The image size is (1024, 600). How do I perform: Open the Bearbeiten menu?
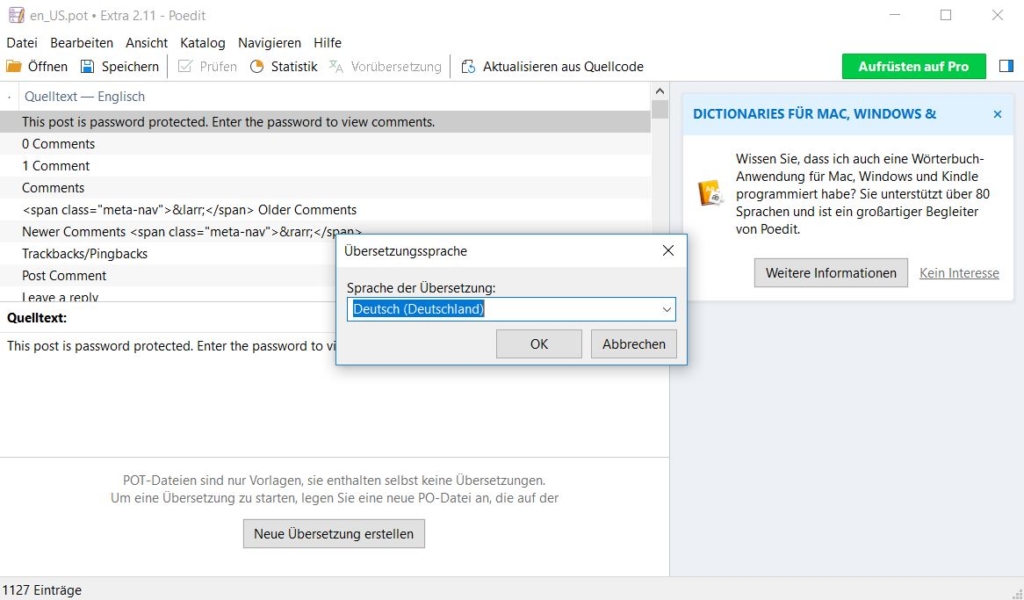tap(82, 42)
